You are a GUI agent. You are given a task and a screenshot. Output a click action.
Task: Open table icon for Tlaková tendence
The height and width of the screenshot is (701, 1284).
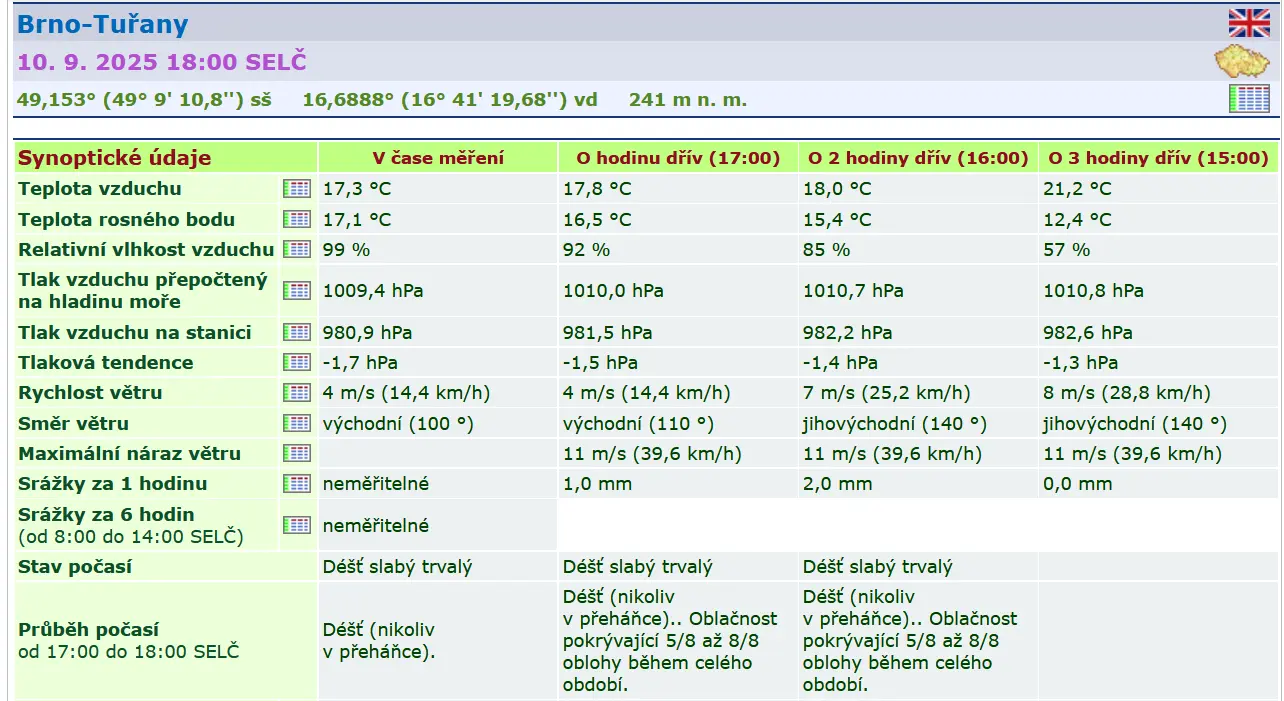tap(297, 362)
